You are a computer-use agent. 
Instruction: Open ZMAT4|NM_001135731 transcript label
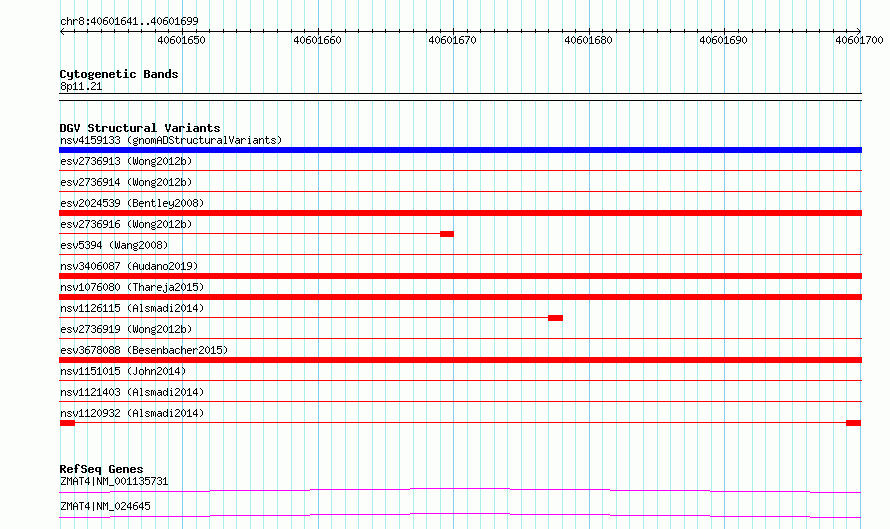point(114,481)
